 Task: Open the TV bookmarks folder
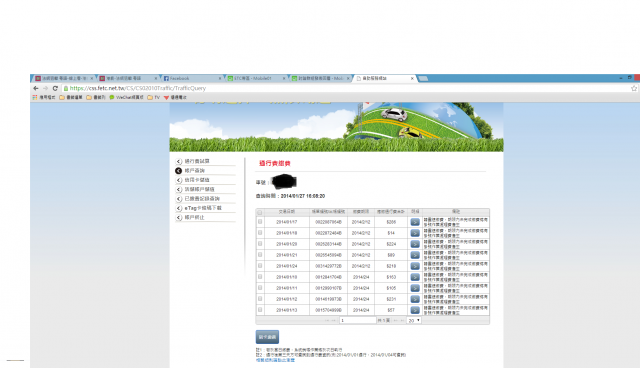pyautogui.click(x=153, y=98)
